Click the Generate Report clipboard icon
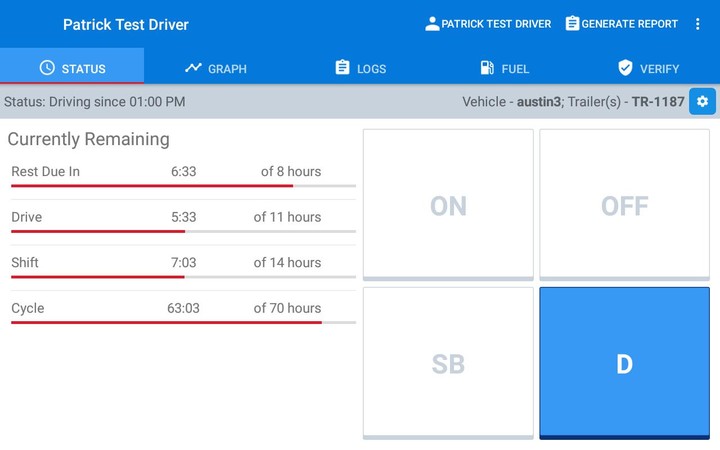This screenshot has height=450, width=720. pyautogui.click(x=572, y=24)
